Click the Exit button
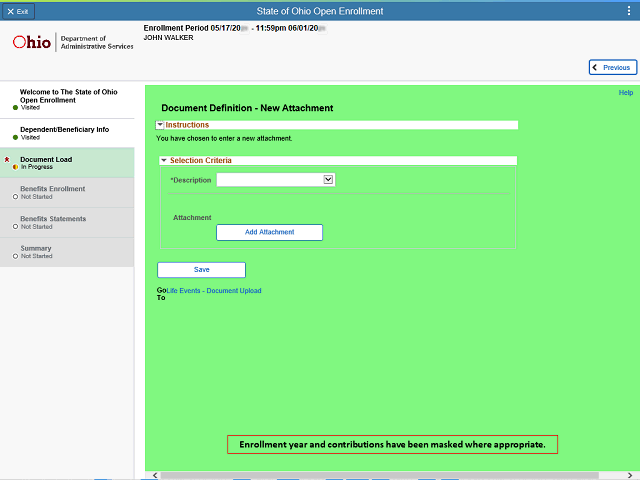The height and width of the screenshot is (480, 640). tap(18, 11)
